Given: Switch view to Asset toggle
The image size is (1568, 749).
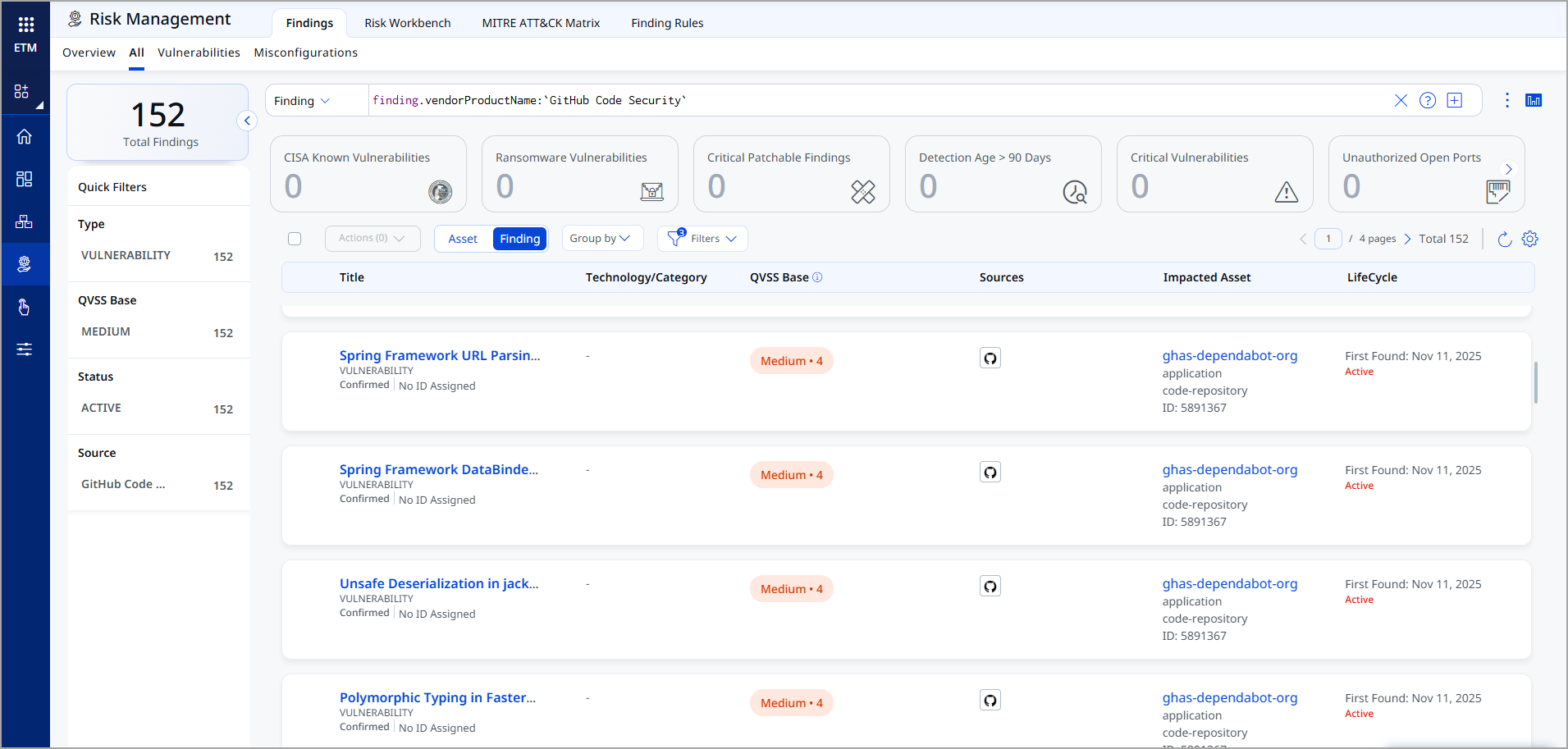Looking at the screenshot, I should coord(463,239).
